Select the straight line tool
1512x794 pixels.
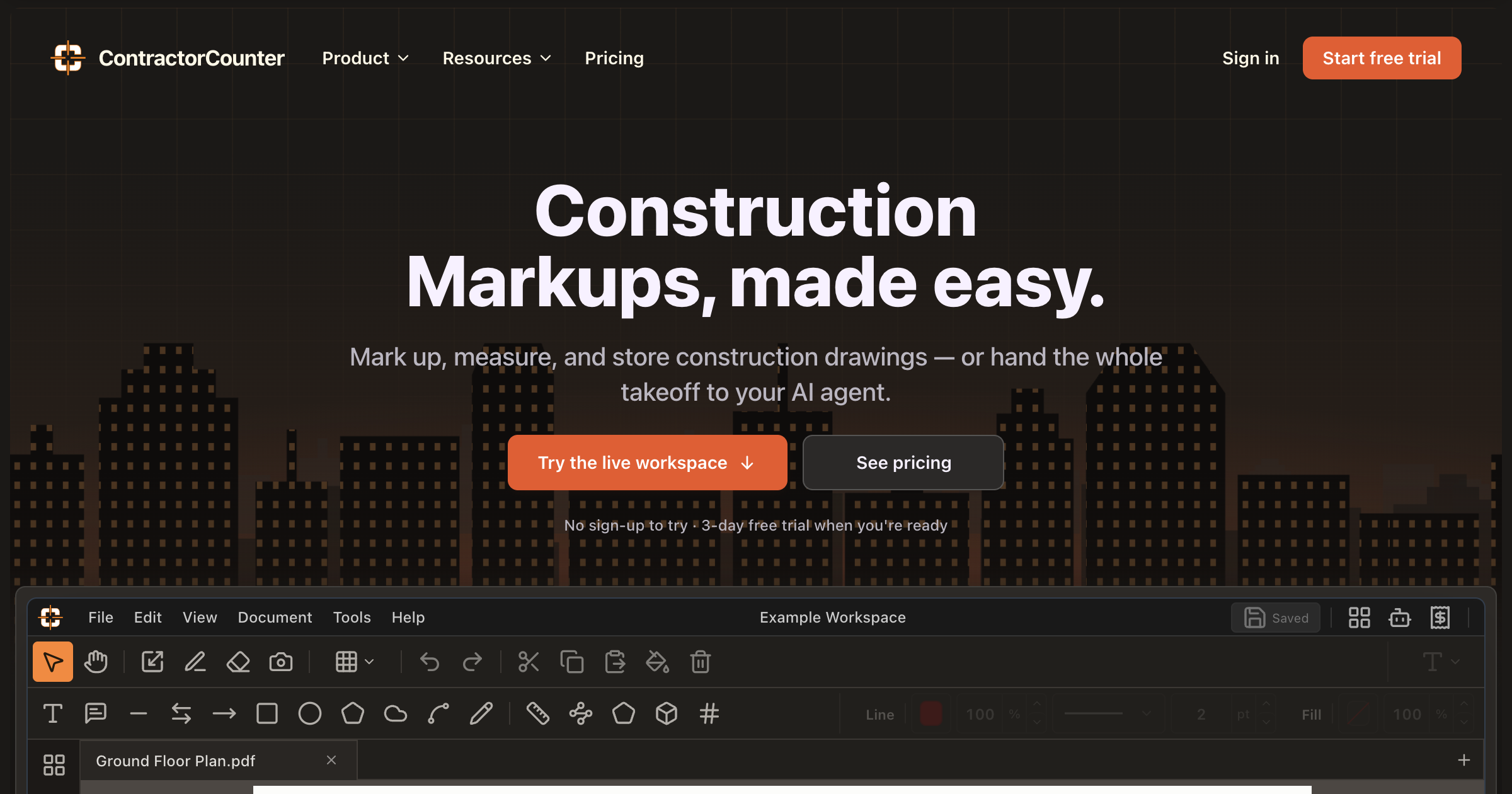pyautogui.click(x=139, y=713)
